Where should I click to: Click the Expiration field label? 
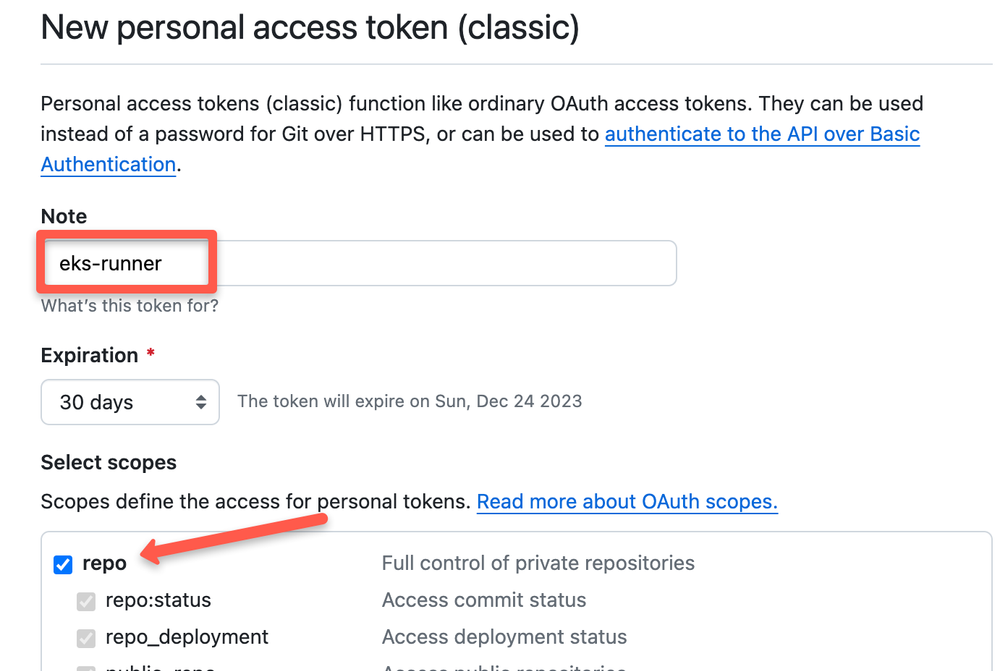click(x=88, y=355)
